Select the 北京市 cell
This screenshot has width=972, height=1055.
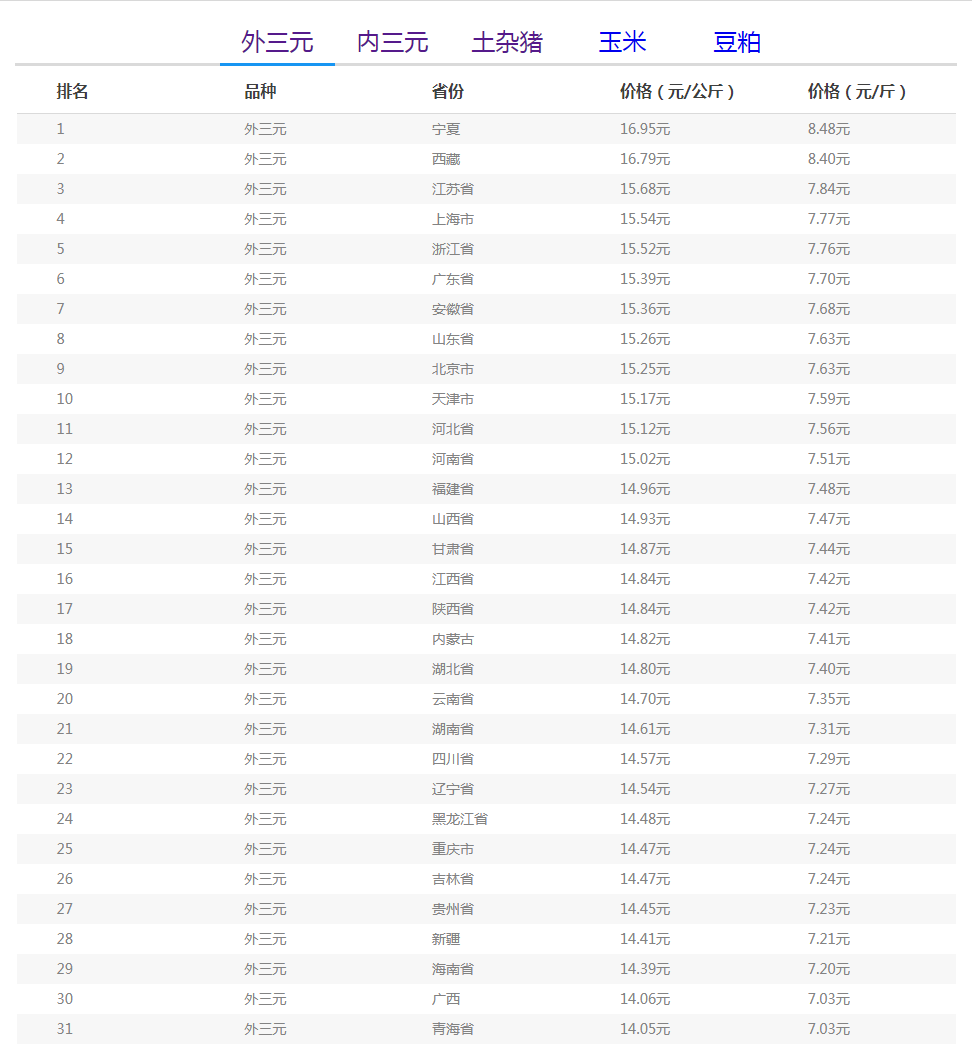click(453, 369)
